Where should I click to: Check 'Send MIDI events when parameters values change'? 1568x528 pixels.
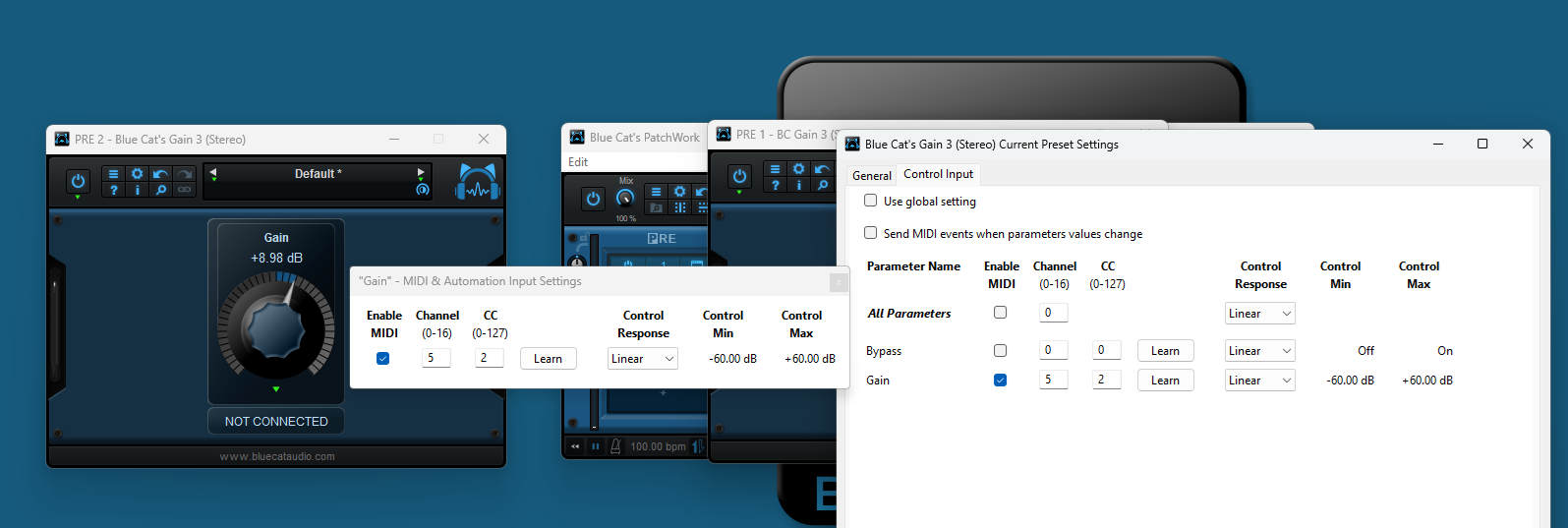point(870,233)
